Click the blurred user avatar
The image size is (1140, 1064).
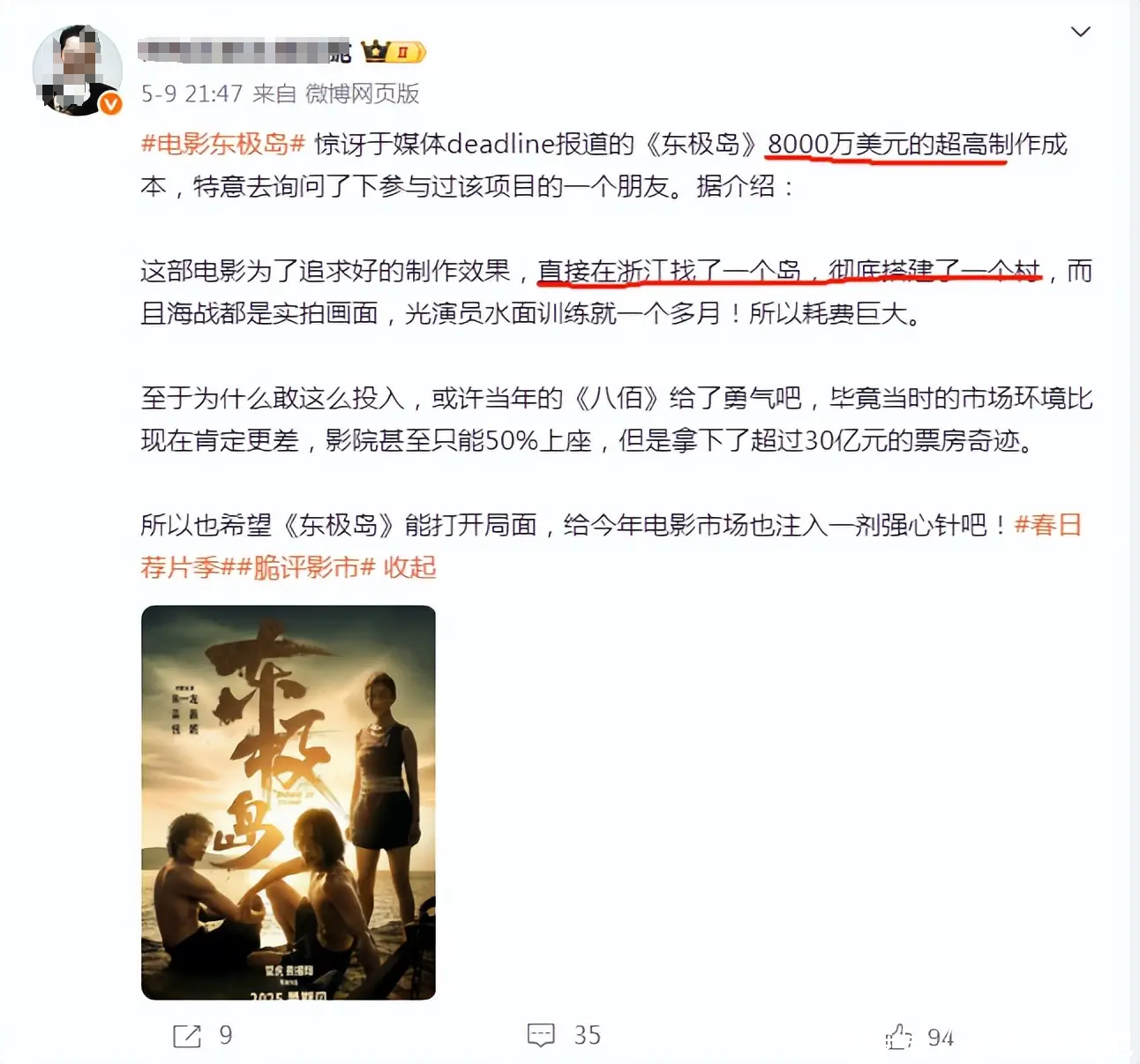78,70
